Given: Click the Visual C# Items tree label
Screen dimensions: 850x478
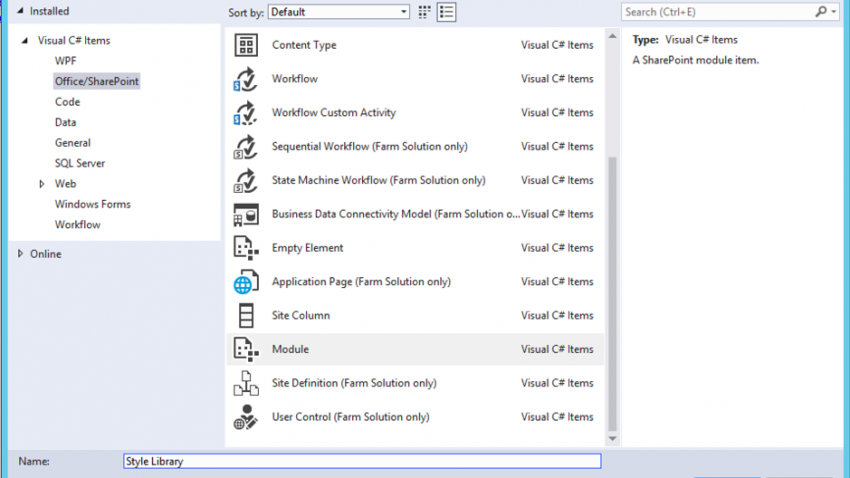Looking at the screenshot, I should pyautogui.click(x=74, y=41).
